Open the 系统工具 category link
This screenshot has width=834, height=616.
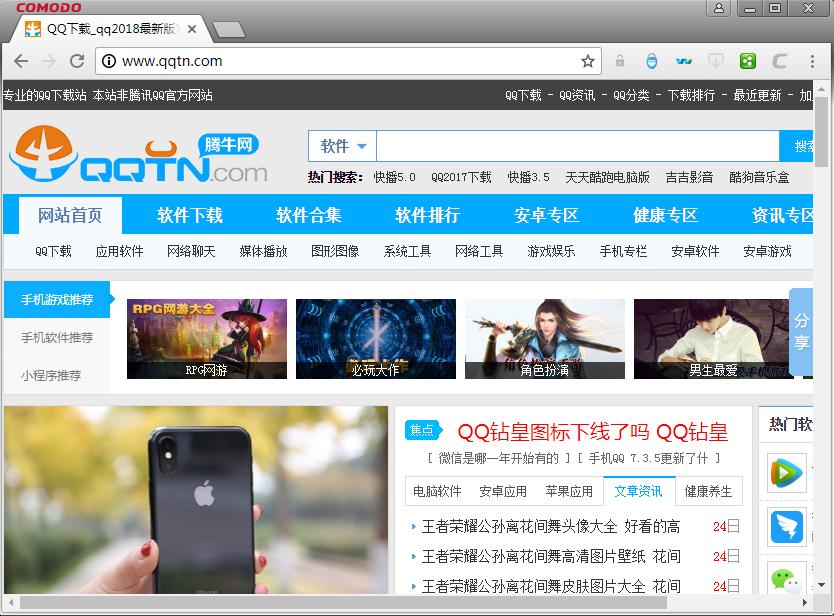407,251
